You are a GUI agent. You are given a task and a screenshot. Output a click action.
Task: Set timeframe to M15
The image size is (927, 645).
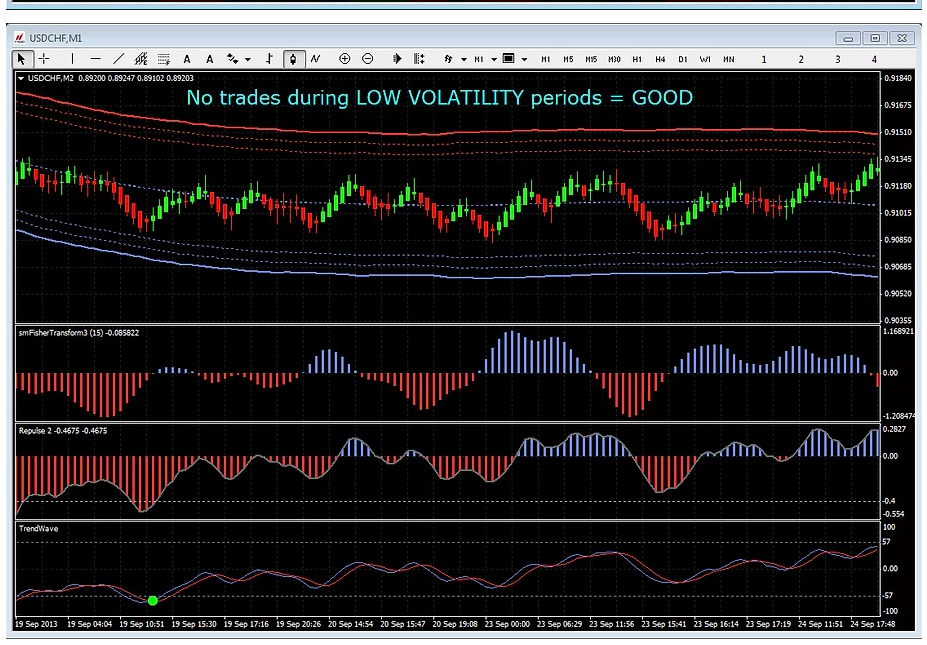pyautogui.click(x=591, y=59)
